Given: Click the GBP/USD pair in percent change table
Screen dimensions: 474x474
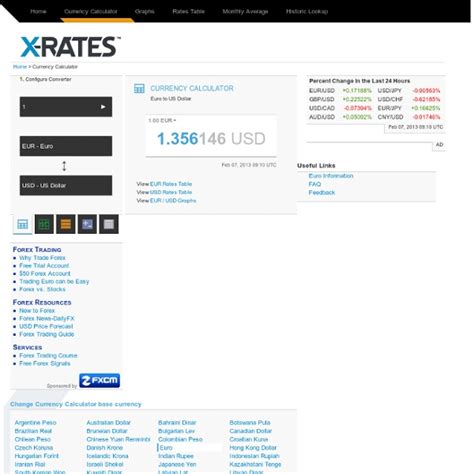Looking at the screenshot, I should (321, 99).
